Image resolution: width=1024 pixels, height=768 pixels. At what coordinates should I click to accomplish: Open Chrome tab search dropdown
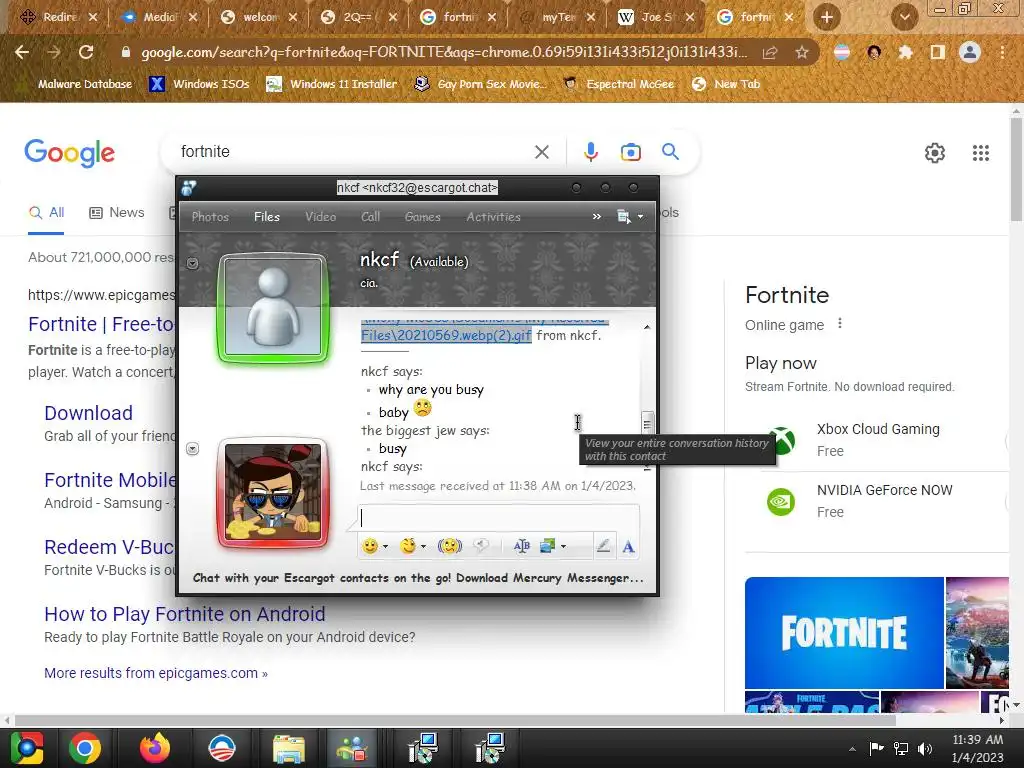(904, 18)
